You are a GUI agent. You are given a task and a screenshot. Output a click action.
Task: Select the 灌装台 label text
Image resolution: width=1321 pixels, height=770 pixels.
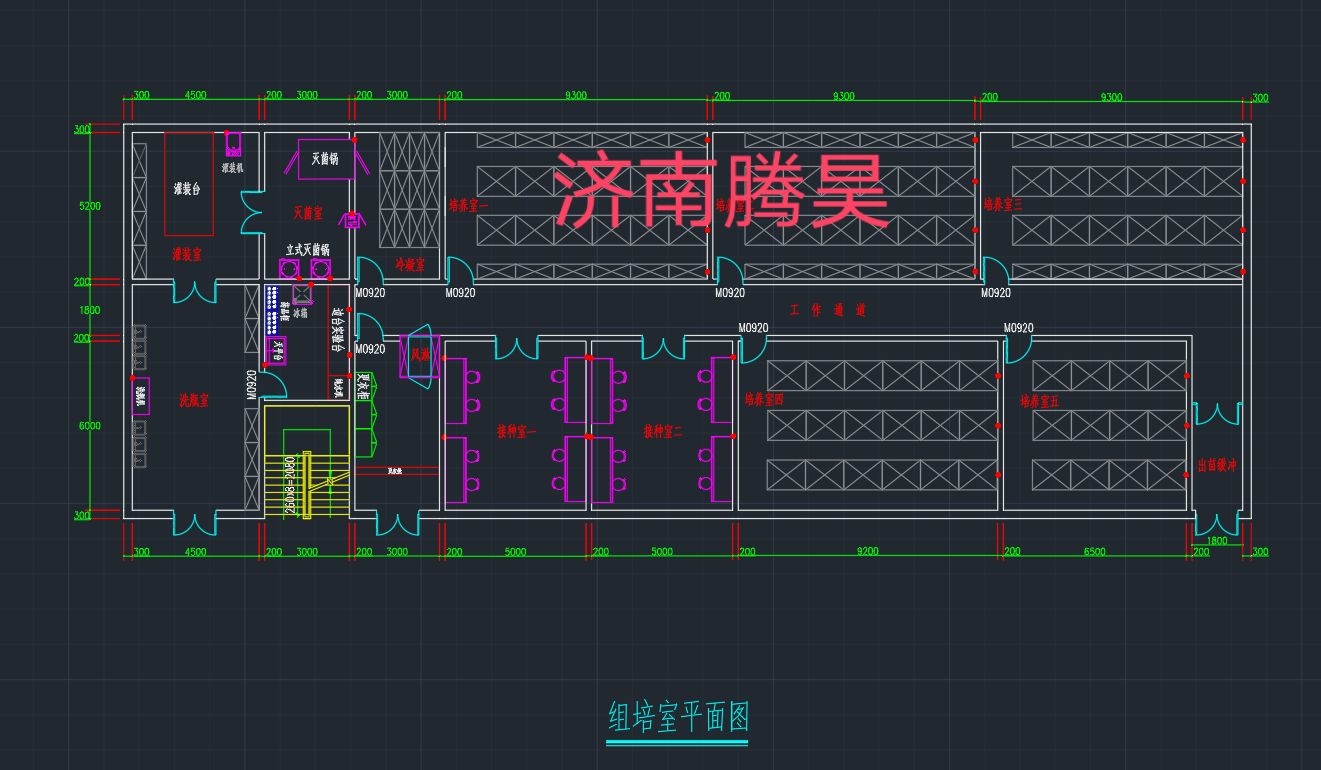[x=187, y=190]
